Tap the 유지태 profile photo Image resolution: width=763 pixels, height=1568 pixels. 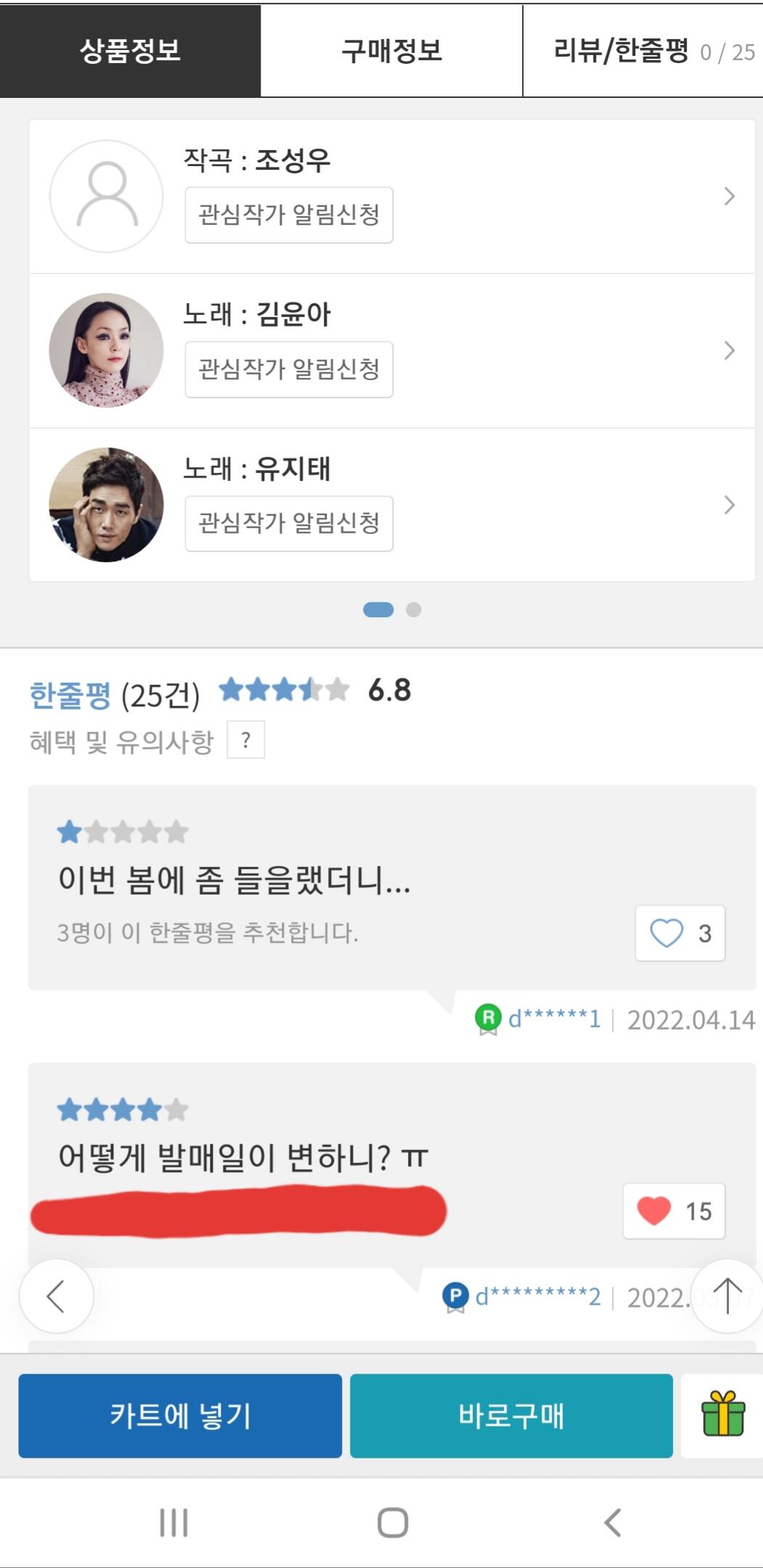(106, 505)
